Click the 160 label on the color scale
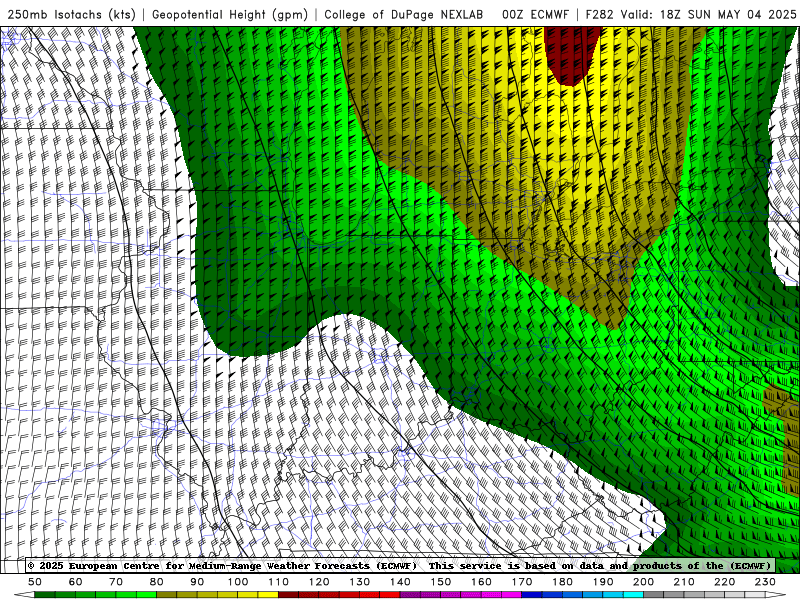This screenshot has width=800, height=600. [481, 582]
